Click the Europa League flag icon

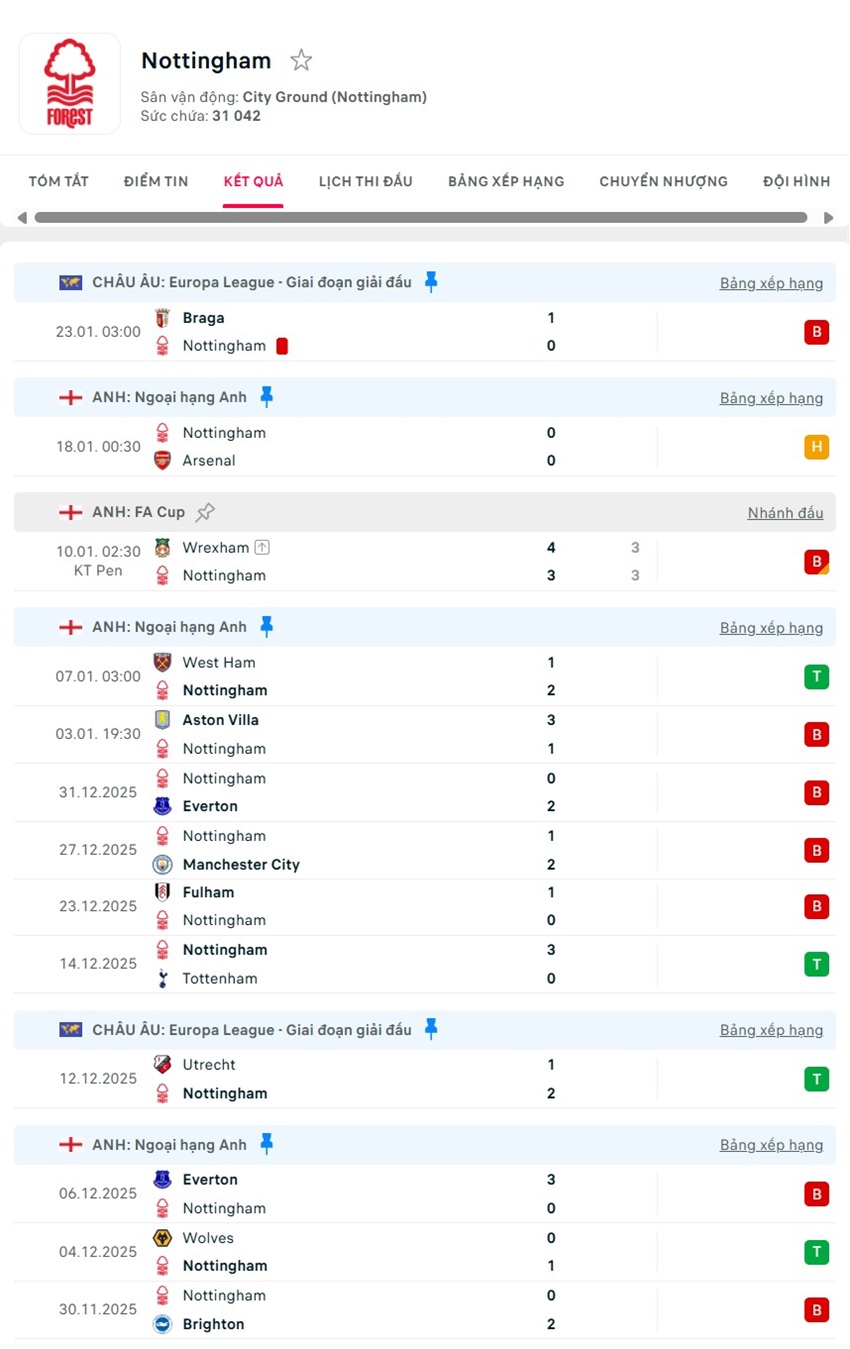pos(69,282)
